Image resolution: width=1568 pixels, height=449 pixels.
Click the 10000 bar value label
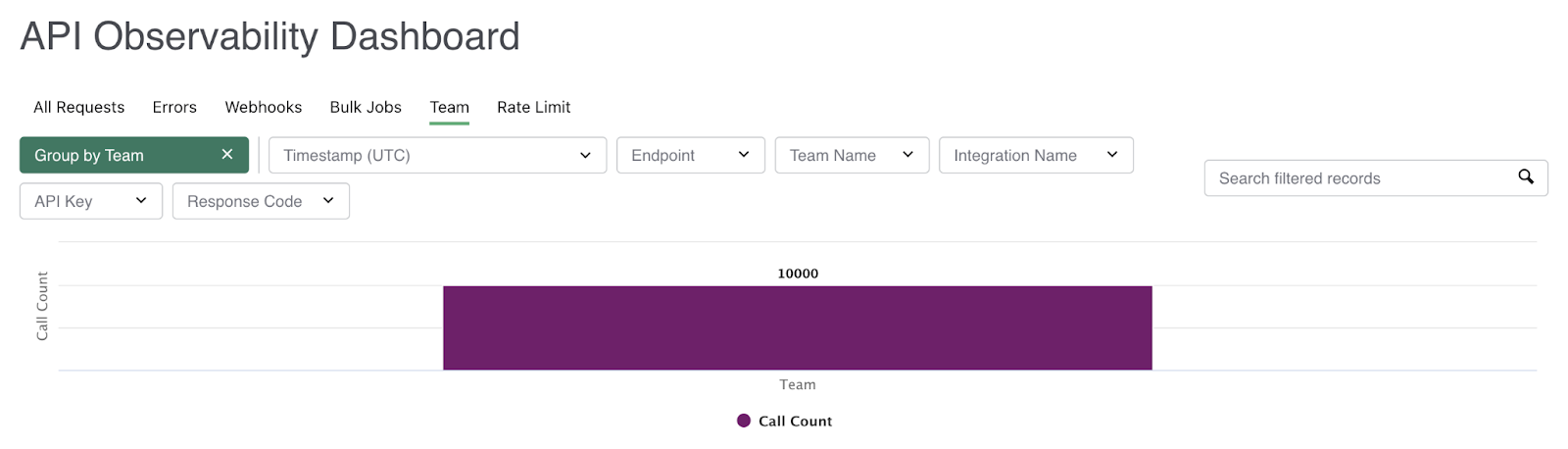pos(798,274)
